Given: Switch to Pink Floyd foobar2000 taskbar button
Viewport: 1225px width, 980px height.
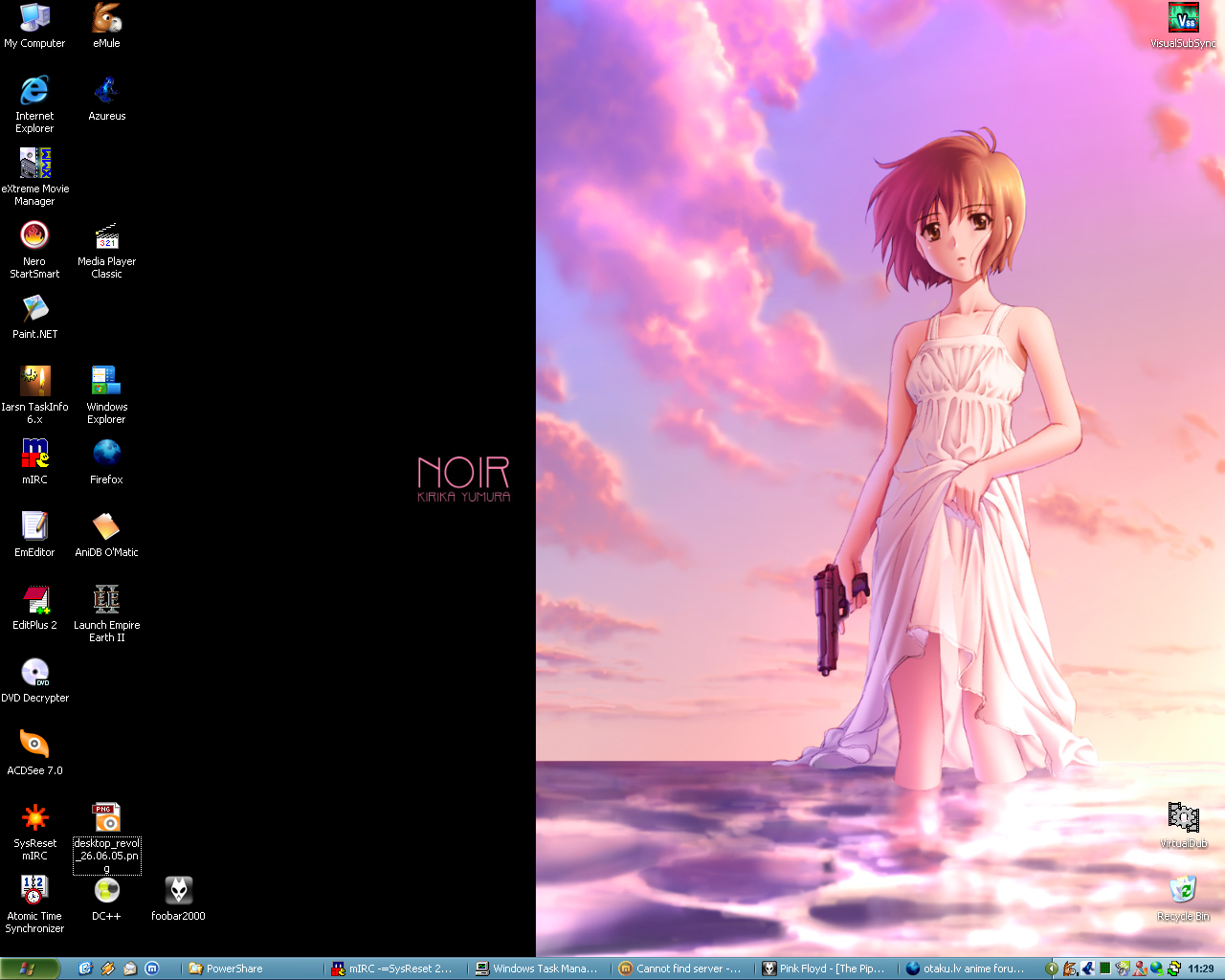Looking at the screenshot, I should click(825, 969).
